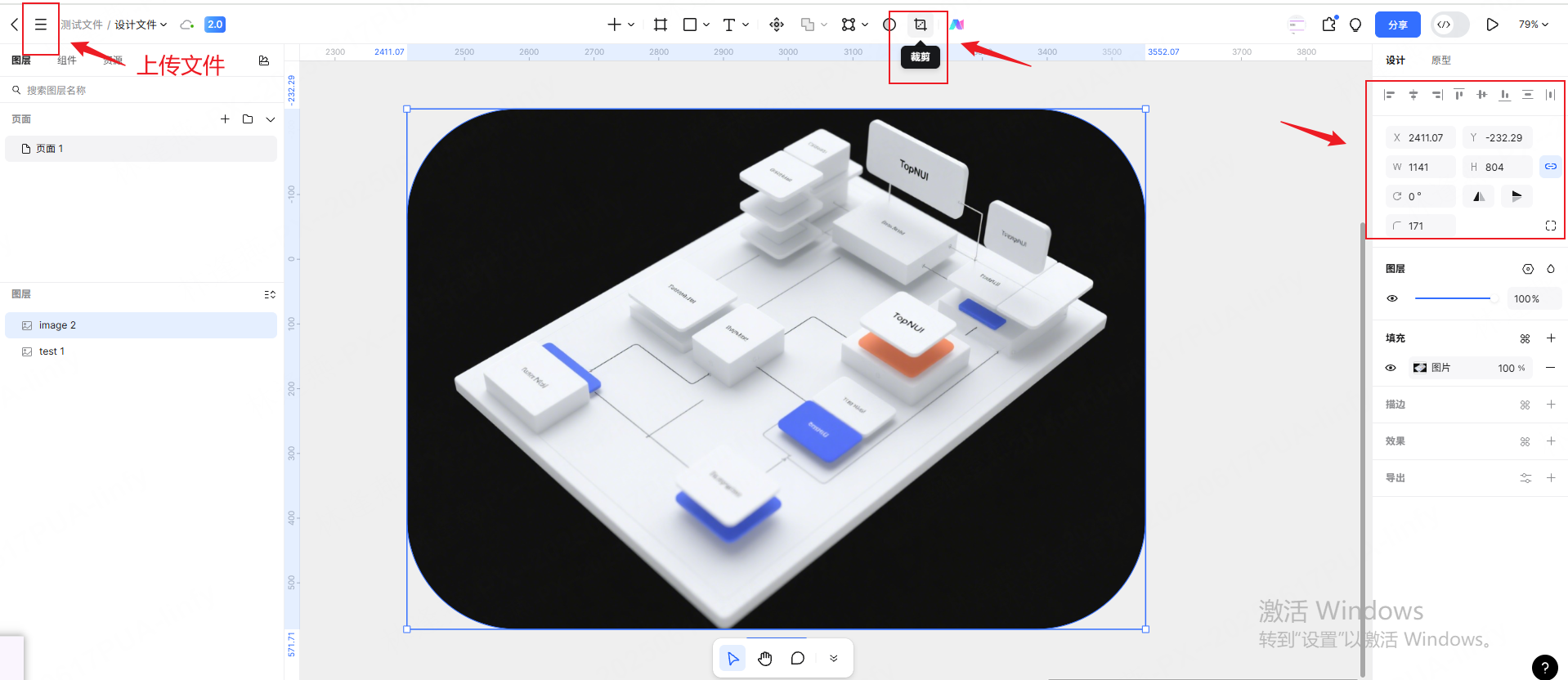Click the 图片 fill thumbnail swatch
Viewport: 1568px width, 680px height.
(x=1420, y=368)
